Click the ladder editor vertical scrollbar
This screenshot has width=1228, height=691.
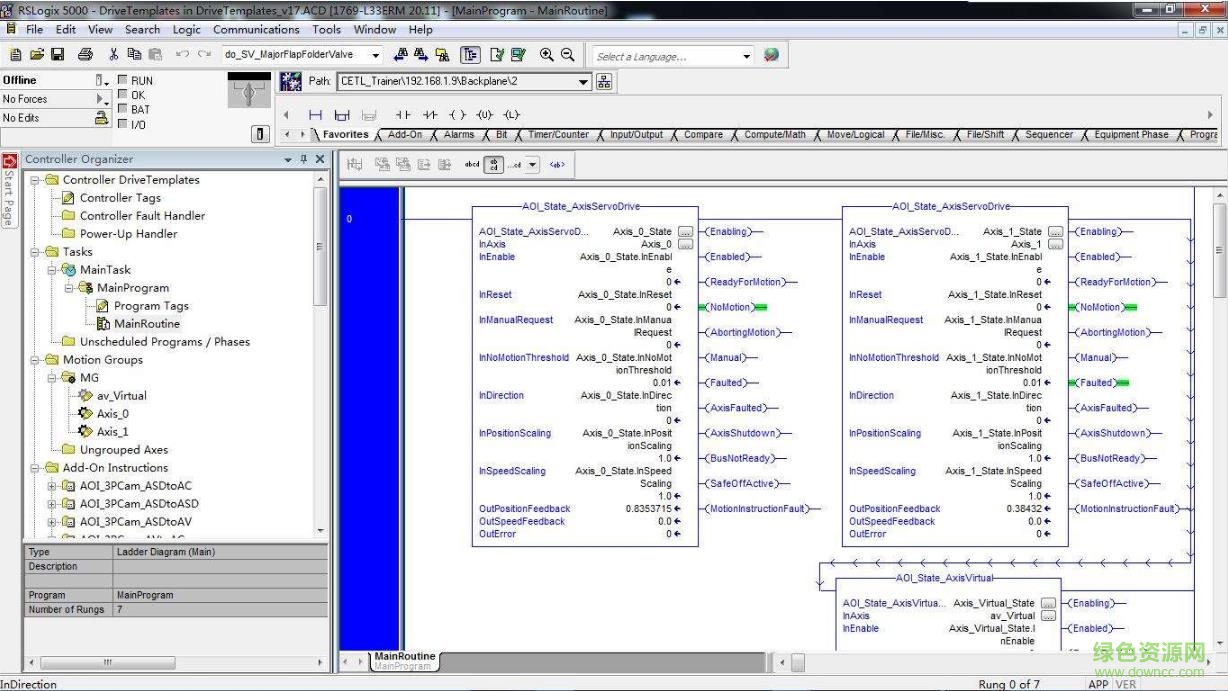(x=1219, y=400)
